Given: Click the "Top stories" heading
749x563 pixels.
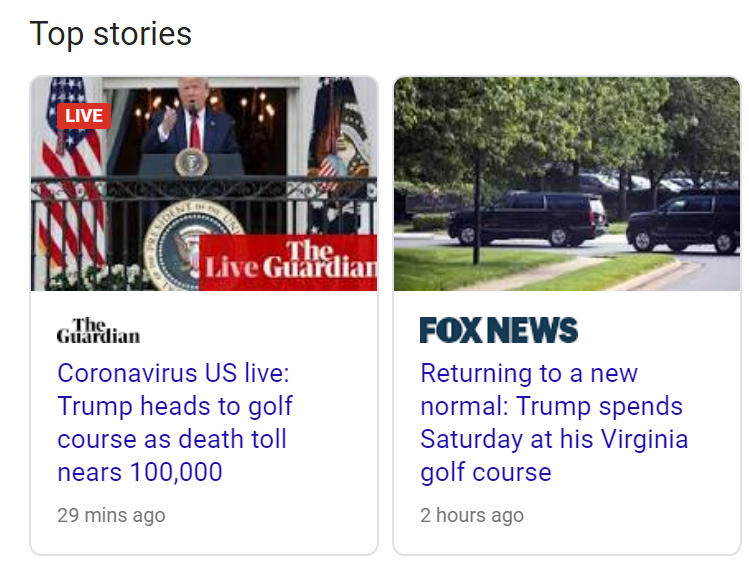Looking at the screenshot, I should pyautogui.click(x=110, y=34).
